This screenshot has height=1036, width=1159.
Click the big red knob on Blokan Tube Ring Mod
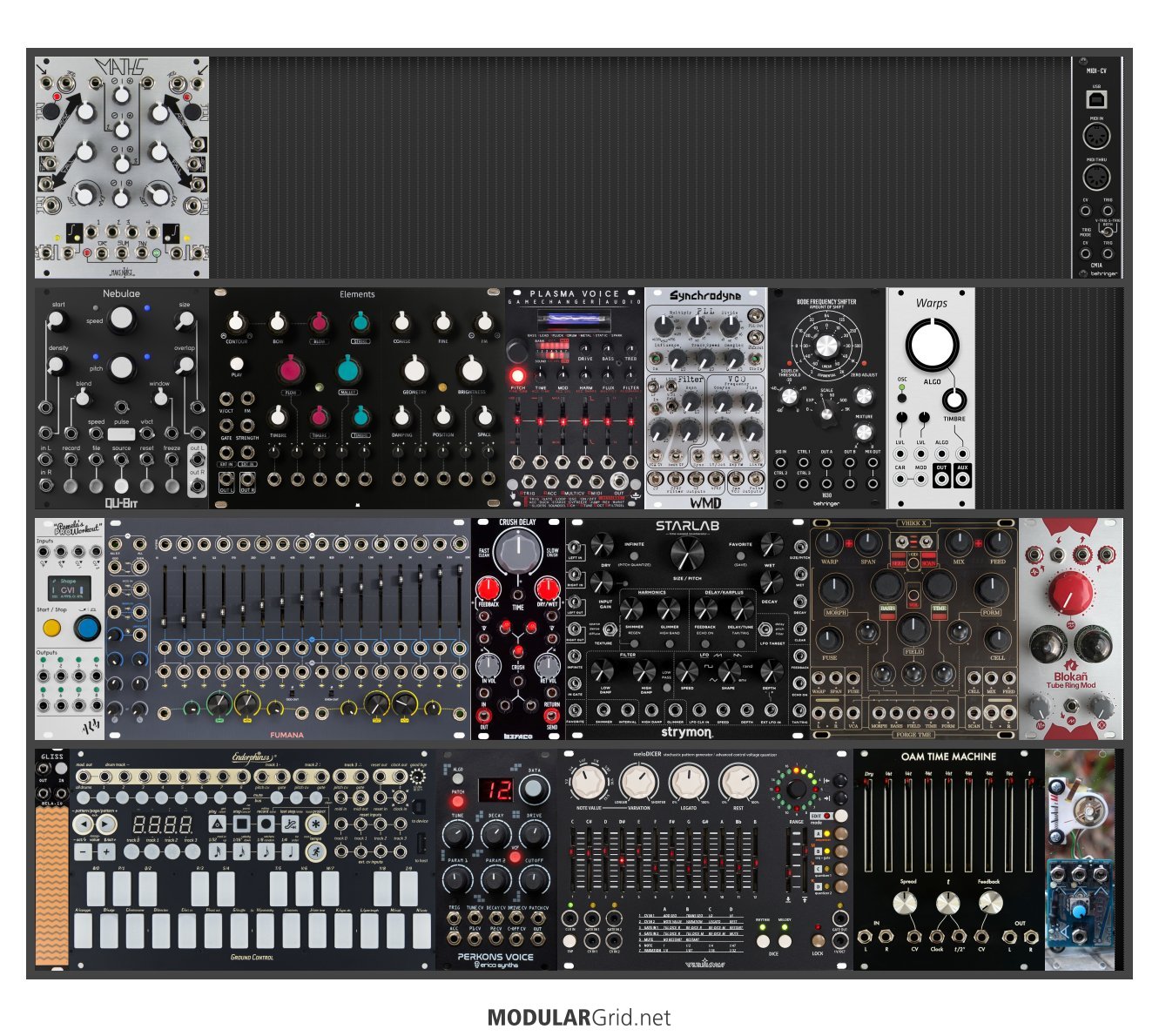(1071, 594)
